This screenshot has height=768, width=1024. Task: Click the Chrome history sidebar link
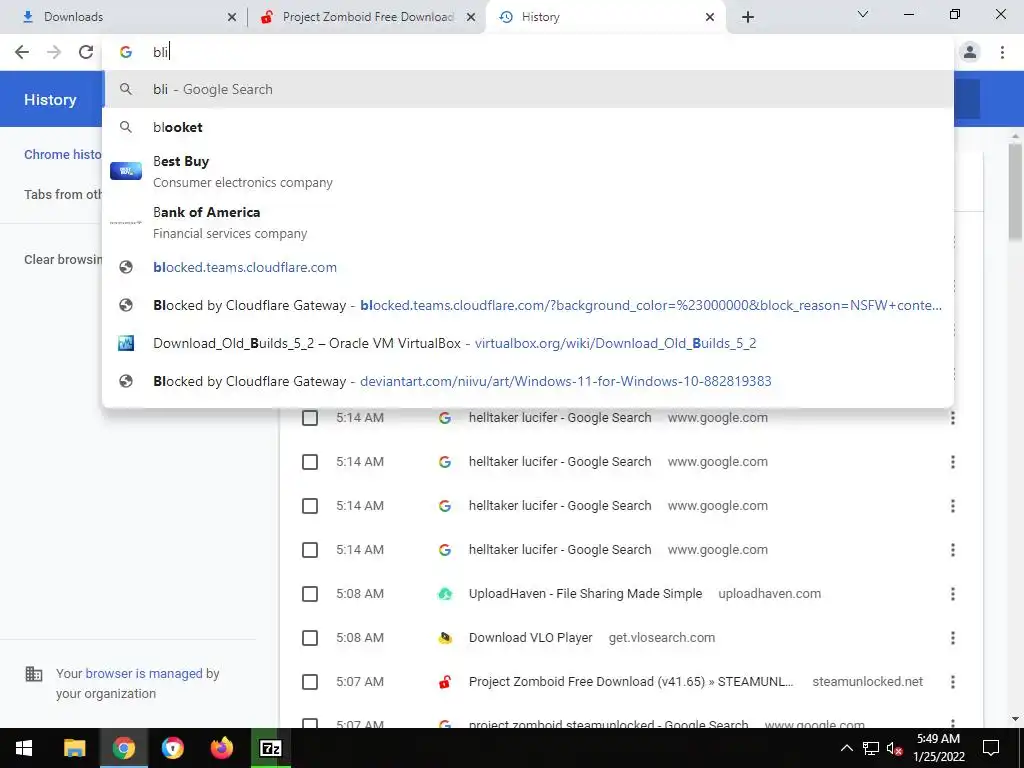click(x=63, y=155)
